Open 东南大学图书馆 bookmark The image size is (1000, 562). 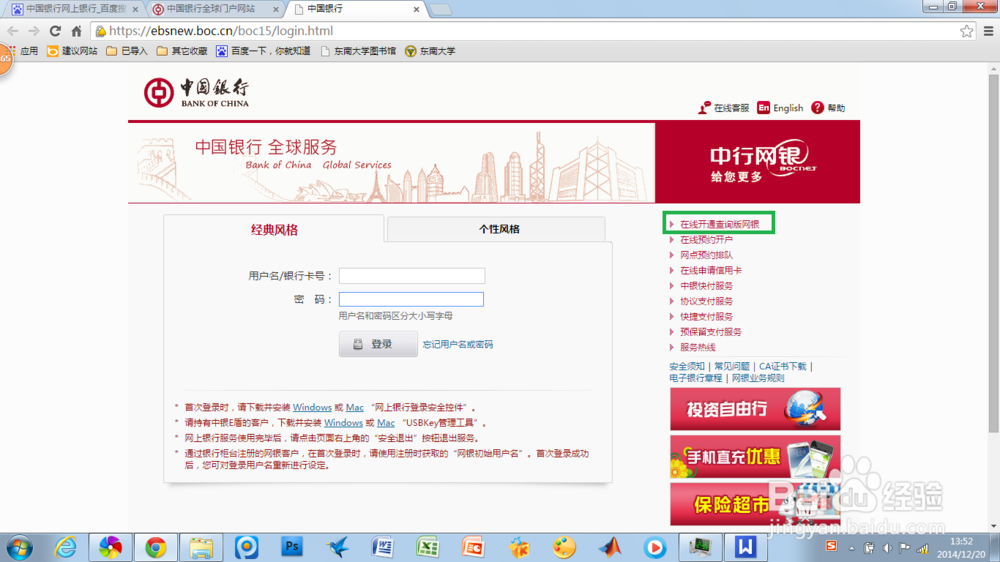[x=358, y=51]
